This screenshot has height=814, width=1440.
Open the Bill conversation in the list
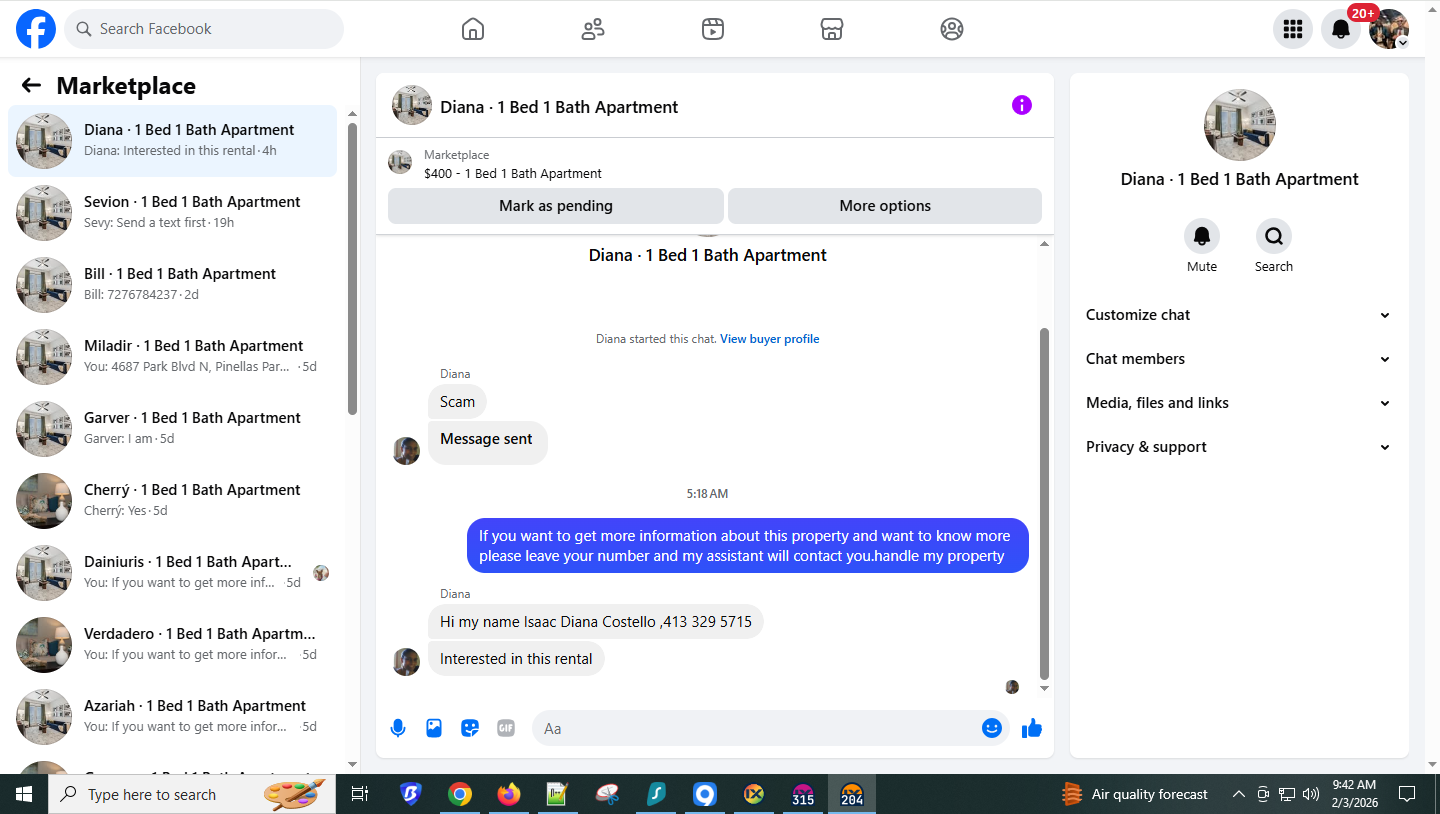[x=173, y=285]
